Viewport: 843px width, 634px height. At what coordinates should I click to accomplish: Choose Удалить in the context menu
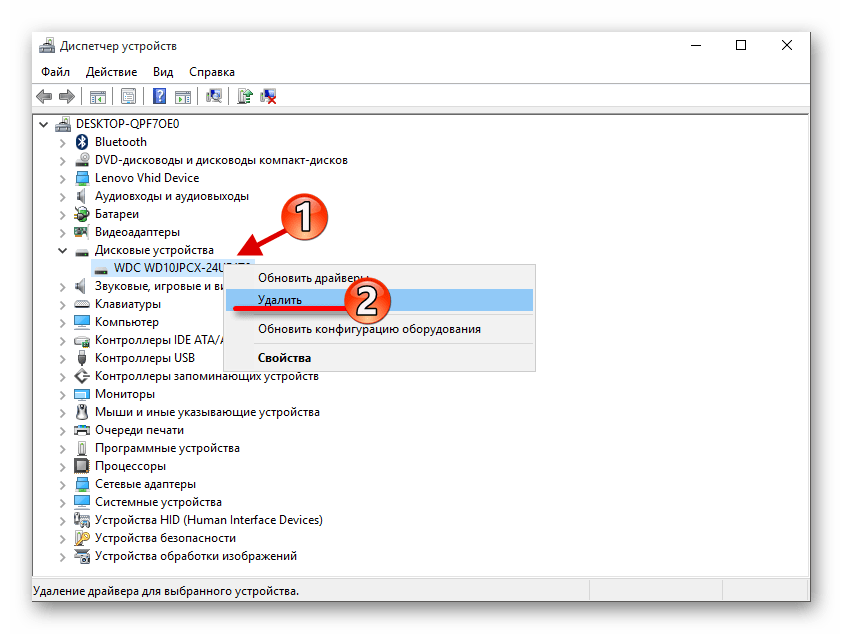(379, 300)
